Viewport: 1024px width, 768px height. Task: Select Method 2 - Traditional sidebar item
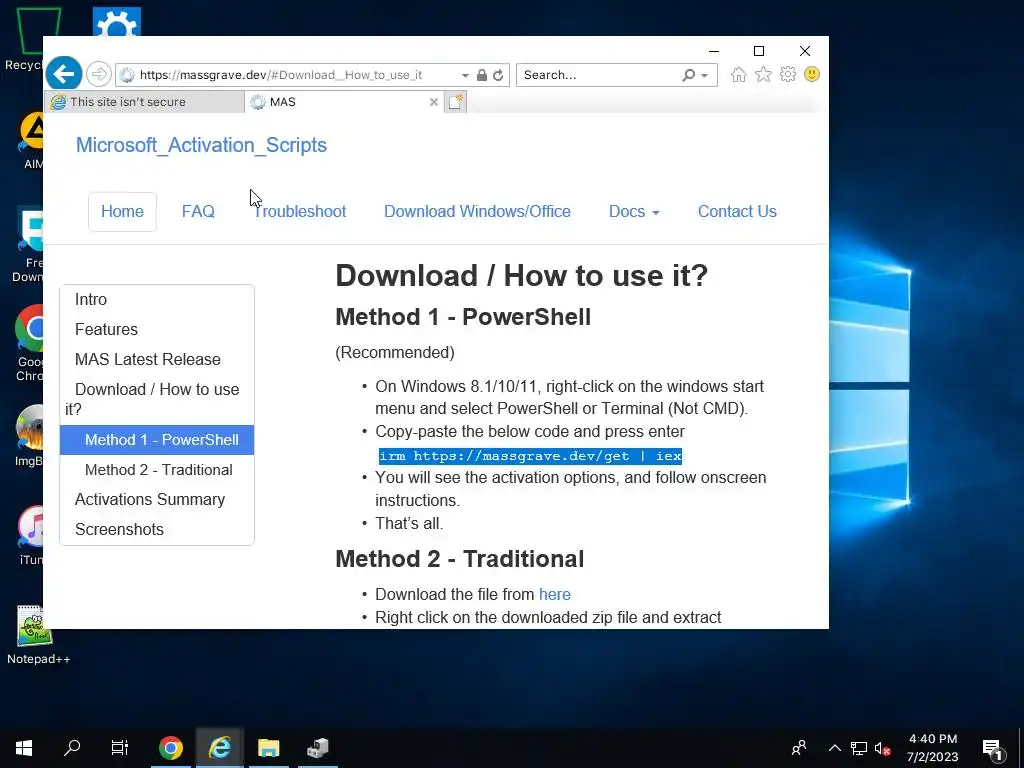[157, 470]
